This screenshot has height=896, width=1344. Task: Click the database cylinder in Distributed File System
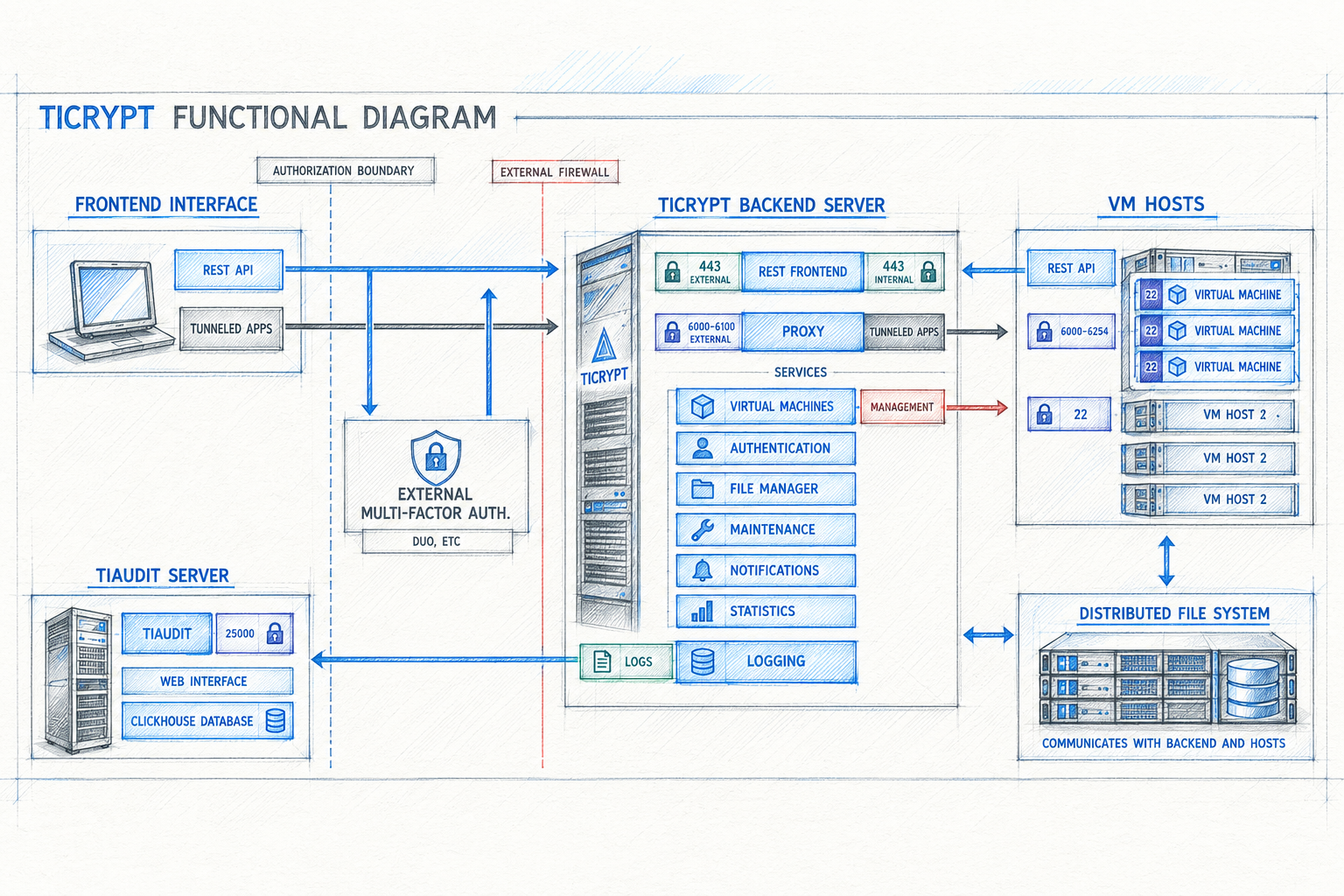tap(1253, 687)
